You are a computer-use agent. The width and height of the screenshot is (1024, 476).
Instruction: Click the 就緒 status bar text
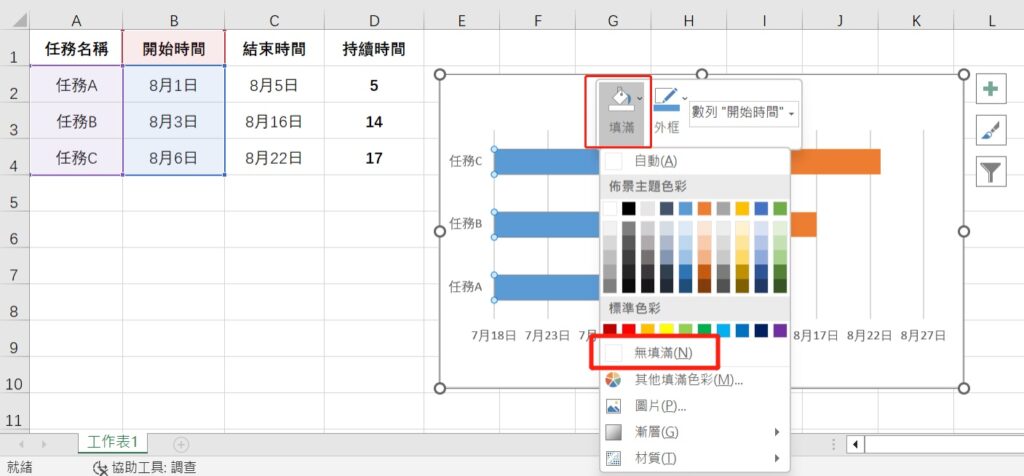coord(19,467)
